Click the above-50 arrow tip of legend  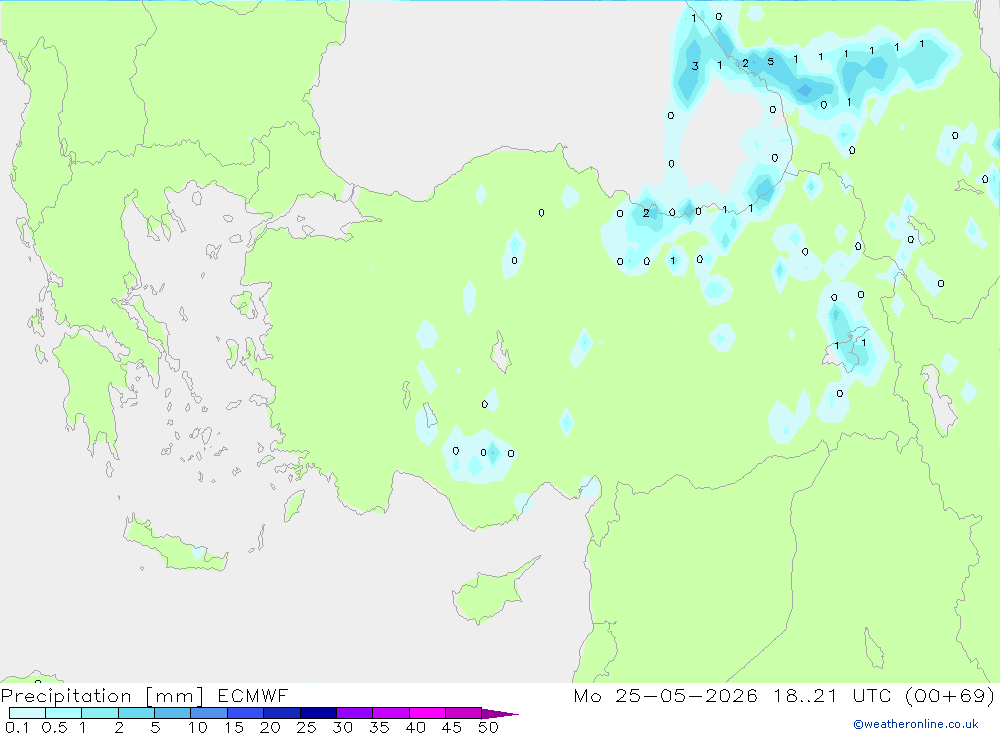[x=500, y=714]
